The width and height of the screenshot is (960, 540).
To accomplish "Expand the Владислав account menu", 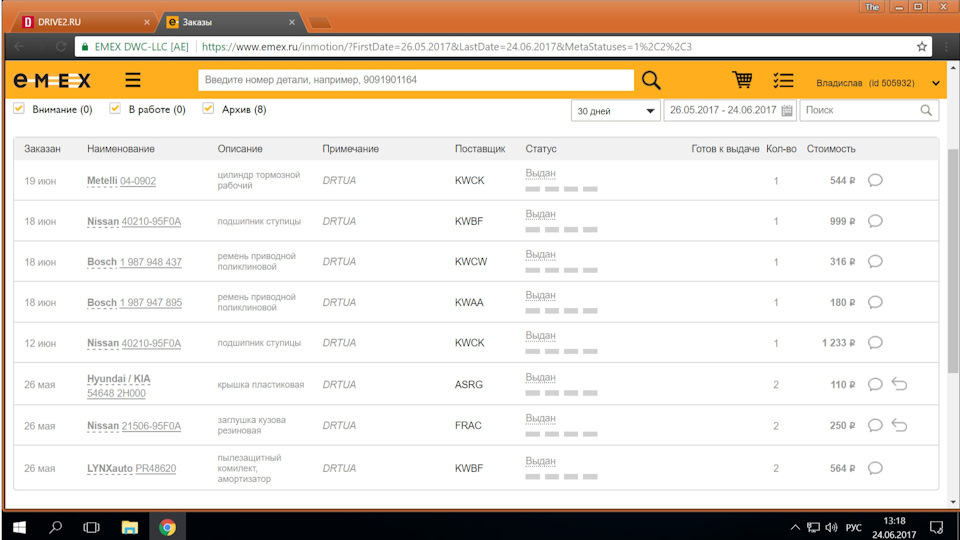I will coord(936,83).
